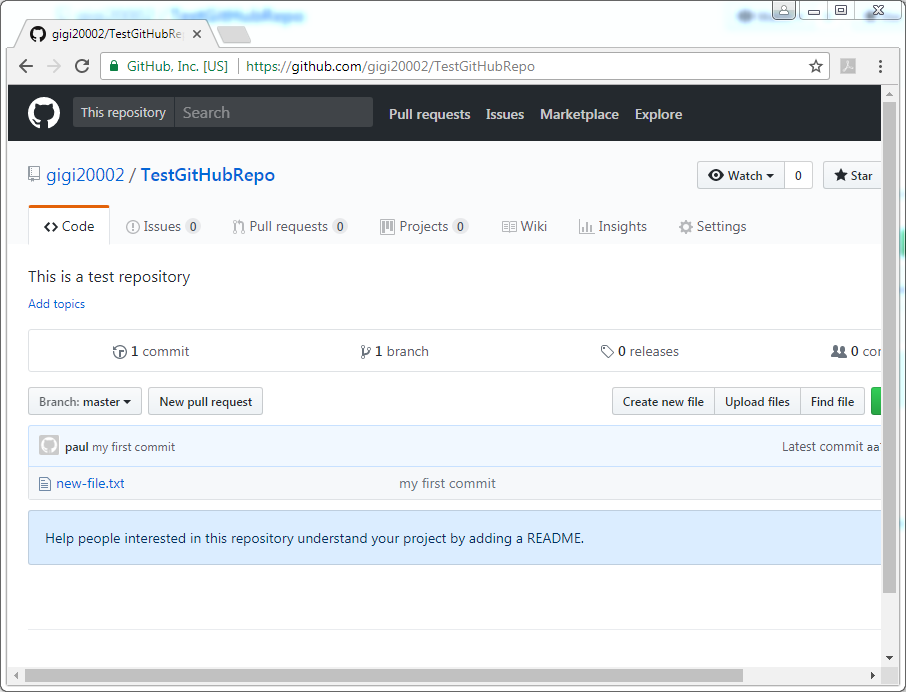The height and width of the screenshot is (692, 906).
Task: Click the browser address bar URL
Action: (390, 66)
